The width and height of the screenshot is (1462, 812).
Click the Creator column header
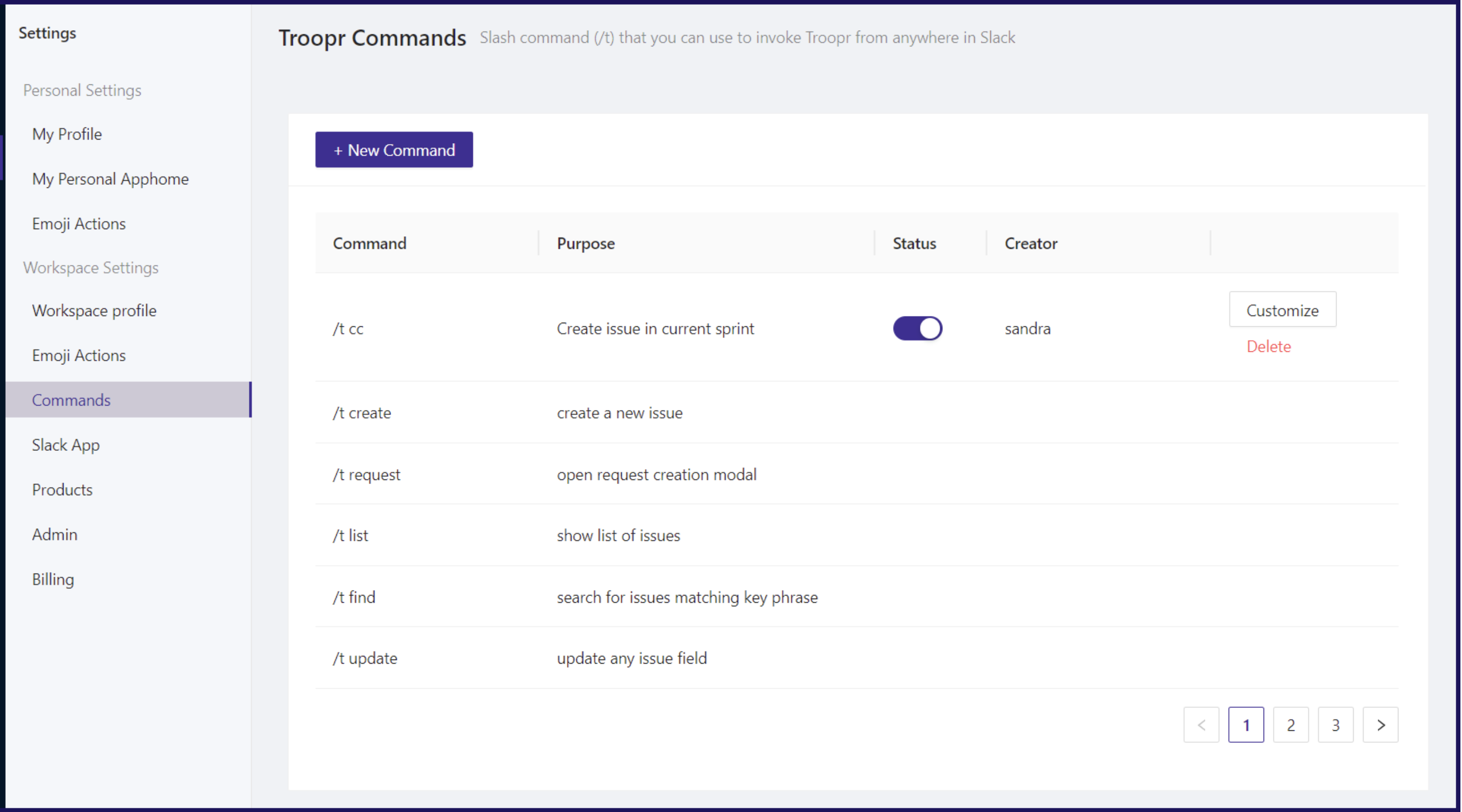(1031, 244)
